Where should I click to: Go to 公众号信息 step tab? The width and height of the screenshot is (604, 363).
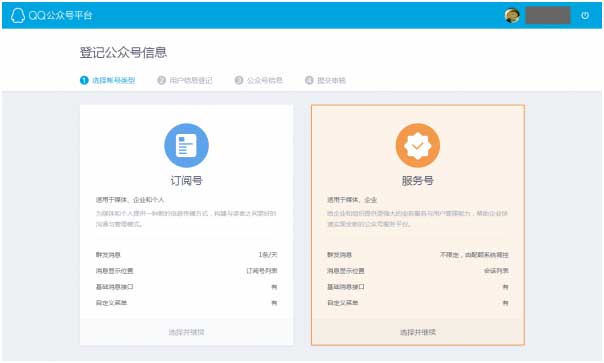(265, 80)
